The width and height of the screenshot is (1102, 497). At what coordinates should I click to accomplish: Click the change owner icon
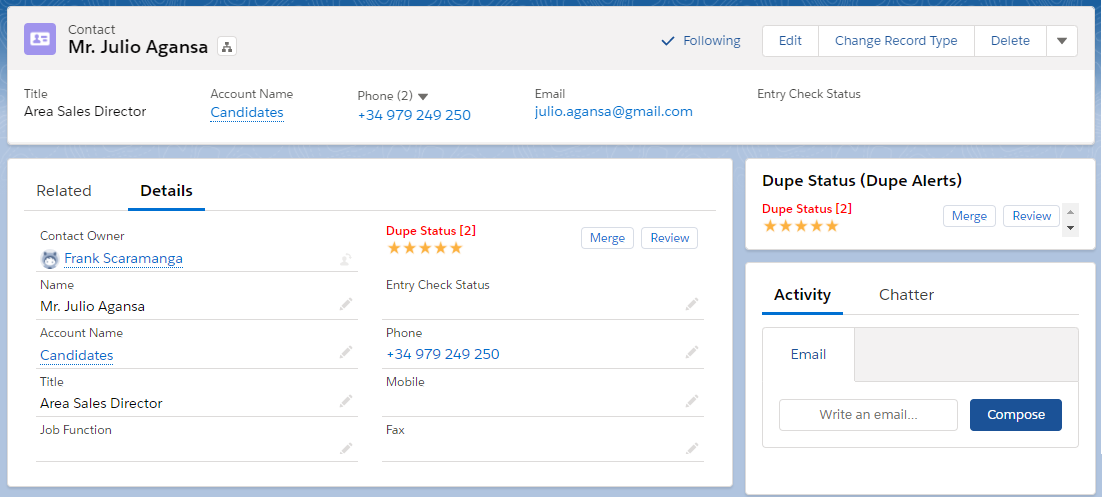click(346, 259)
